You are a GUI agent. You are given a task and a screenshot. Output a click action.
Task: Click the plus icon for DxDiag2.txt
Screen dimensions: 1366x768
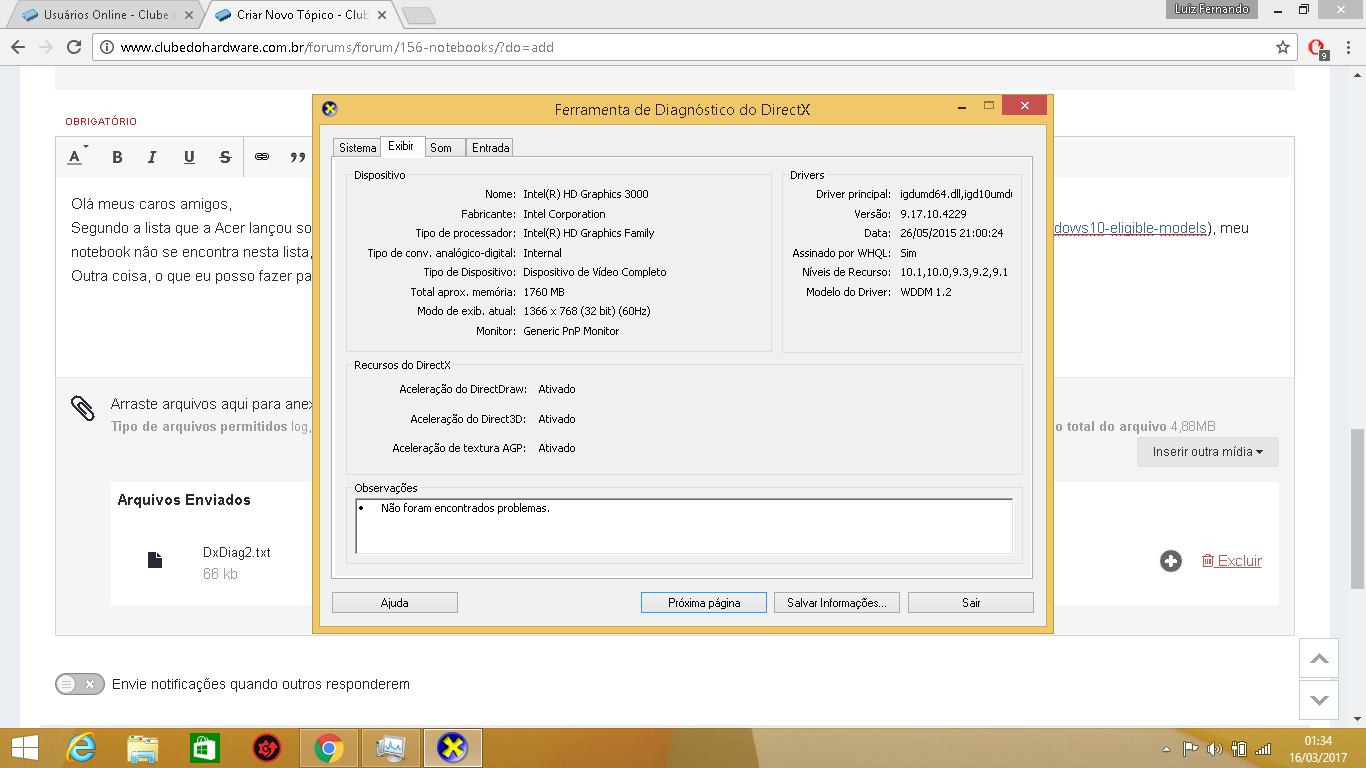tap(1171, 561)
